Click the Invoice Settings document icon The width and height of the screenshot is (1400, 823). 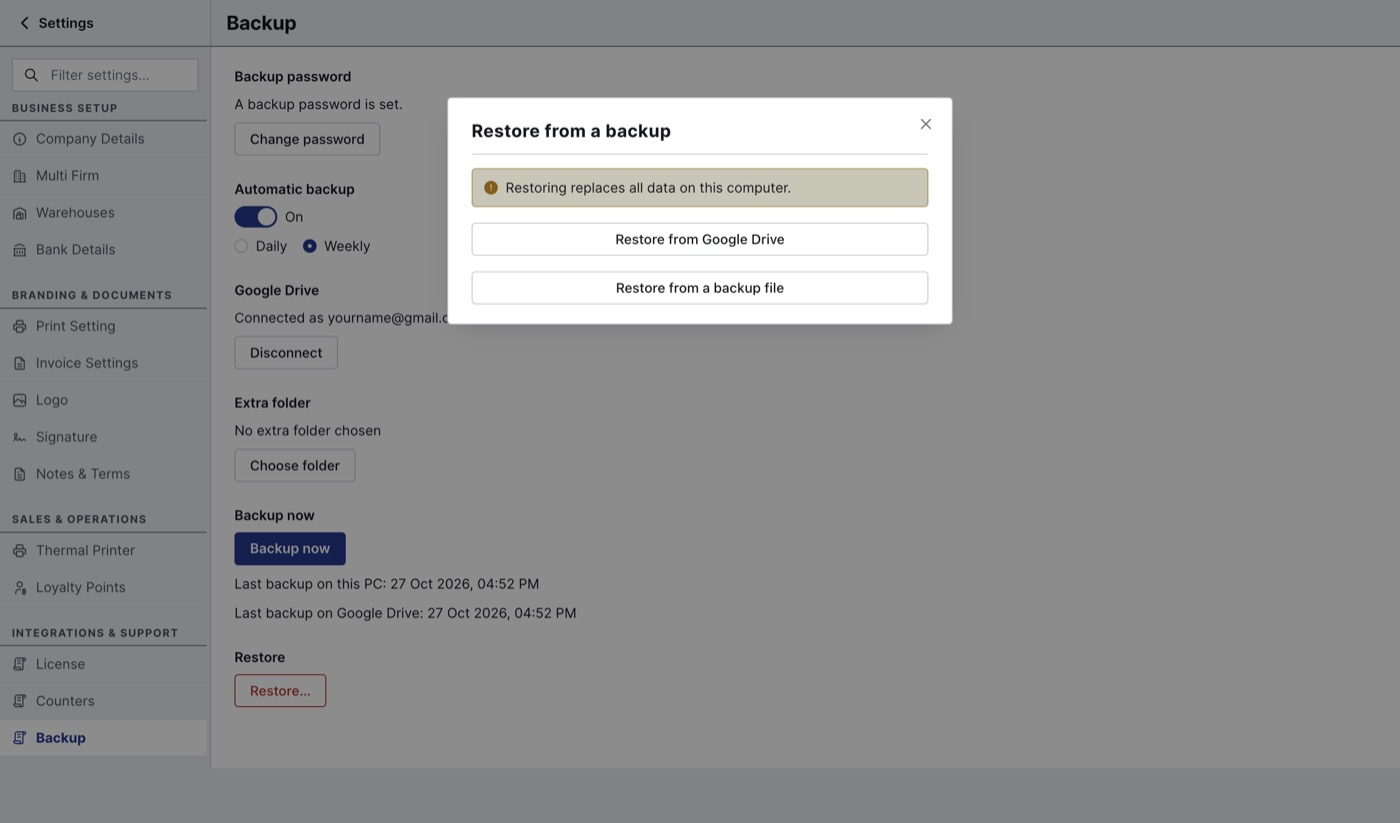coord(19,363)
